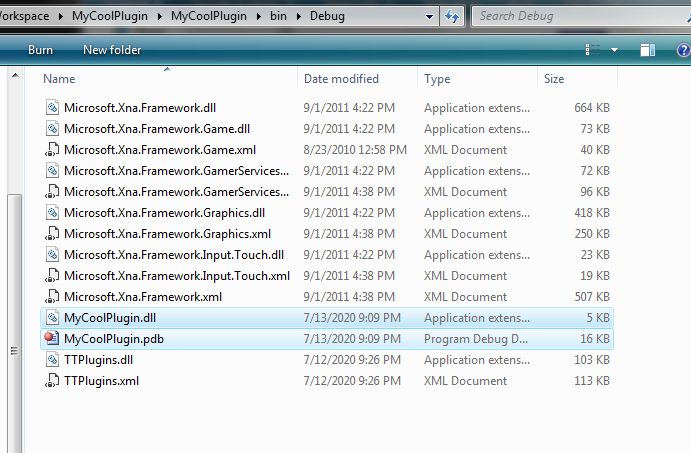691x453 pixels.
Task: Toggle the preview pane button
Action: click(648, 49)
